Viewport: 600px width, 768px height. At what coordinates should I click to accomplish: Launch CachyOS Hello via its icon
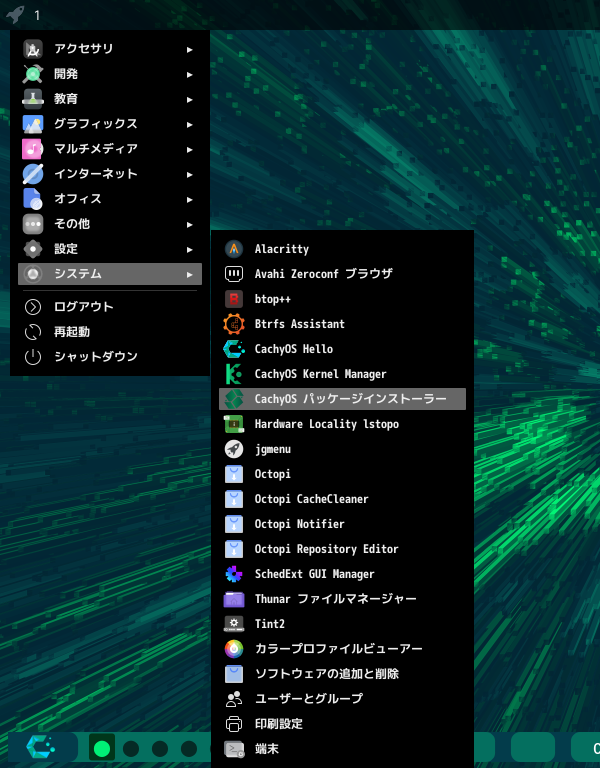pyautogui.click(x=234, y=349)
